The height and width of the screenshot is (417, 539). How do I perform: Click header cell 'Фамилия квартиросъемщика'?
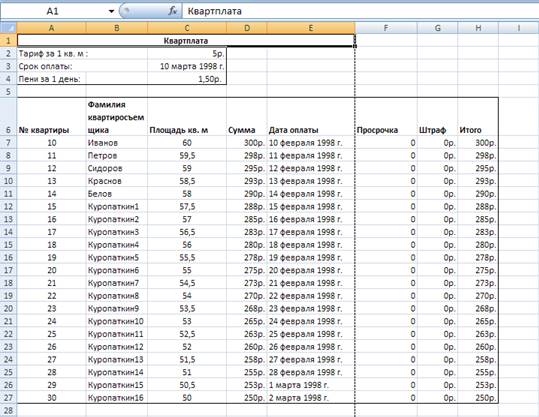tap(117, 117)
